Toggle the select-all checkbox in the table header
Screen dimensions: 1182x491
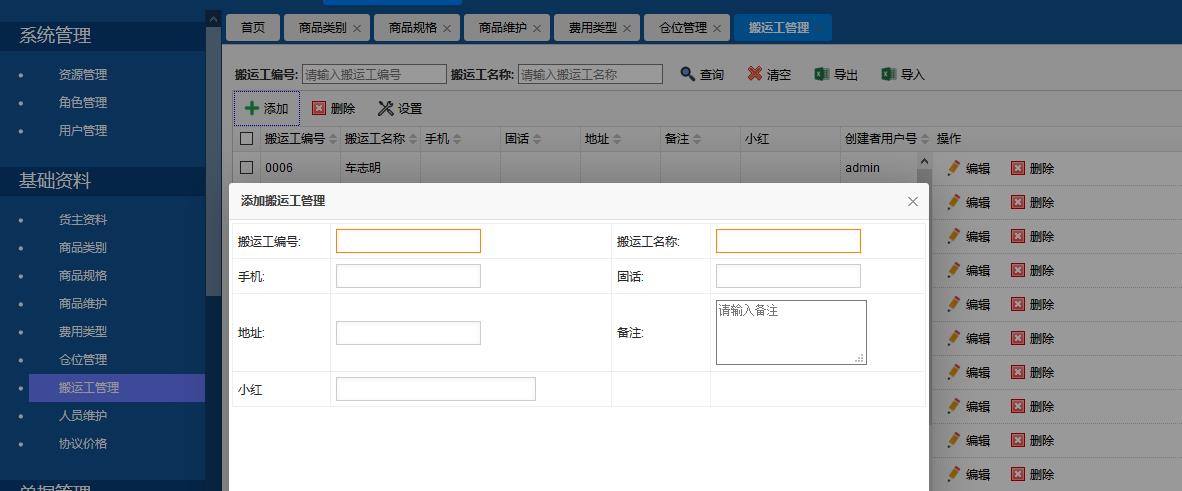pos(246,139)
